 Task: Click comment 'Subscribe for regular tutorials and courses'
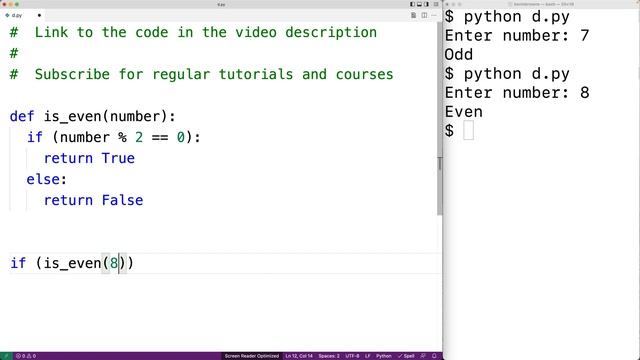click(214, 74)
